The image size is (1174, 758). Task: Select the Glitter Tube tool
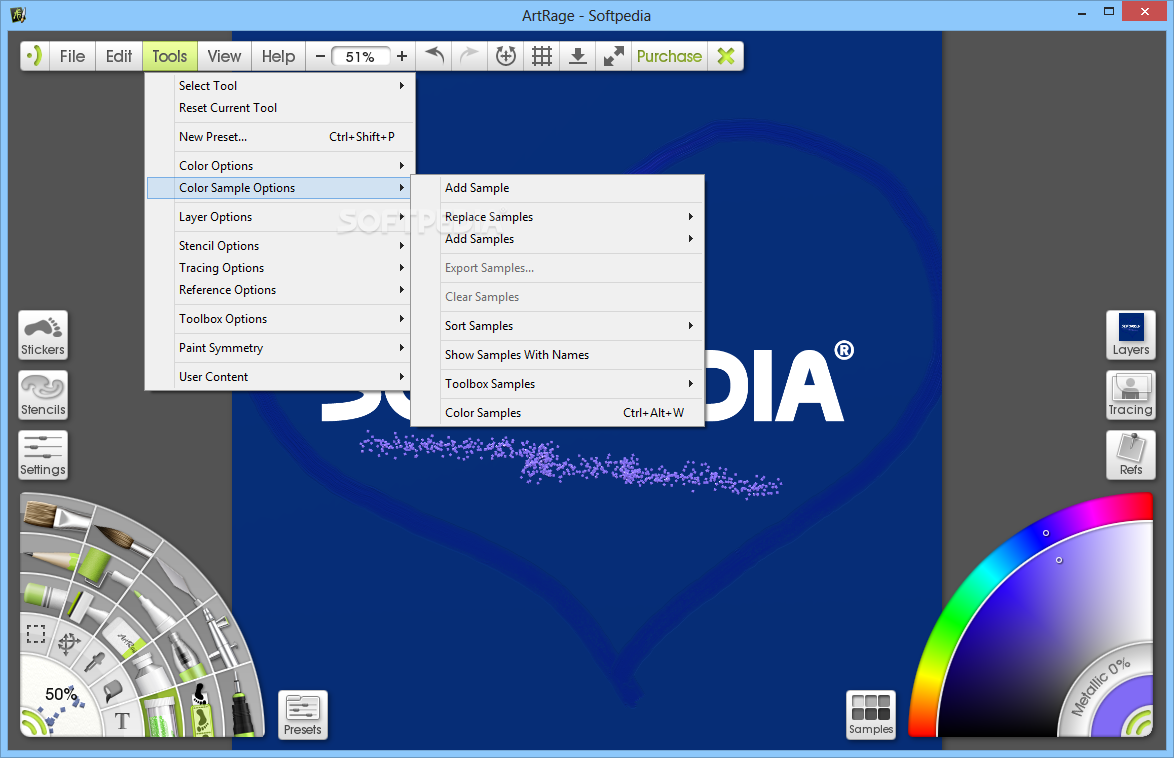point(160,715)
